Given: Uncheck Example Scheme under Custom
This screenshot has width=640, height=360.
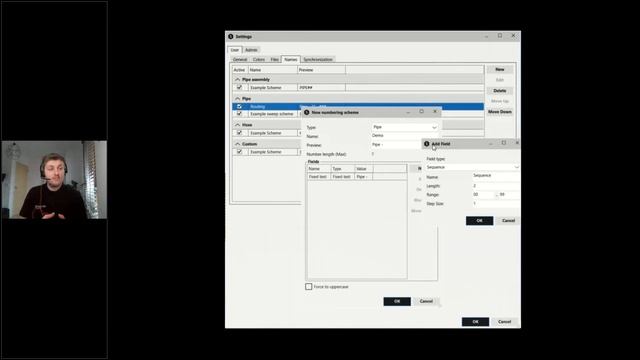Looking at the screenshot, I should pos(240,151).
